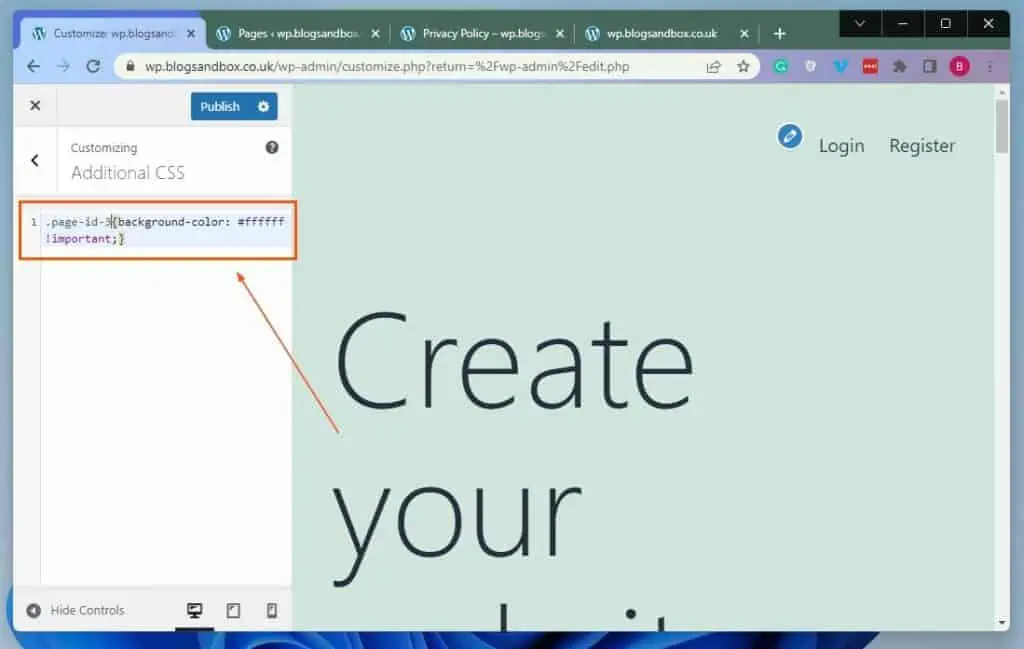
Task: Switch preview to mobile phone view
Action: coord(271,609)
